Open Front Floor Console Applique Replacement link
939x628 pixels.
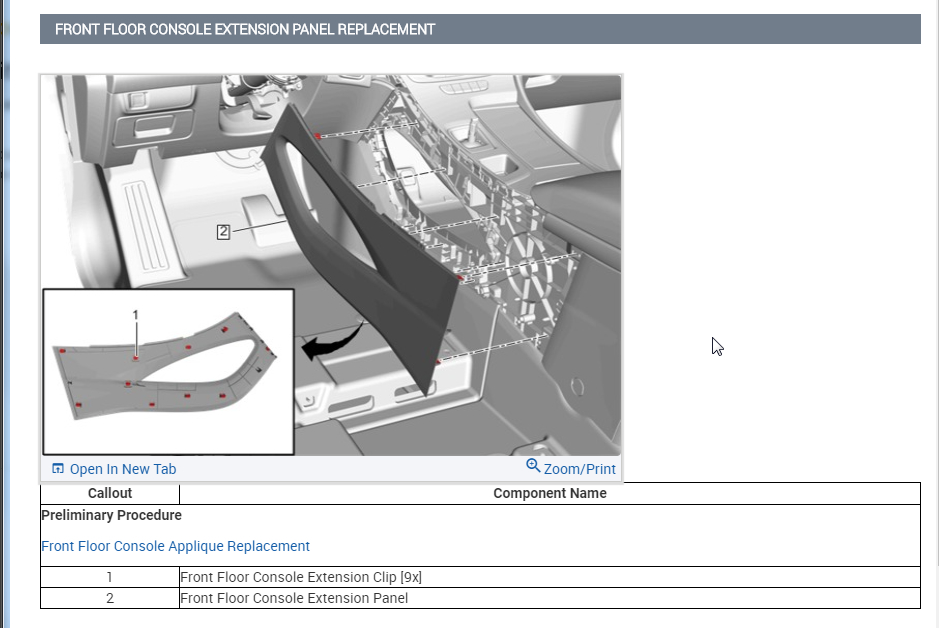175,546
